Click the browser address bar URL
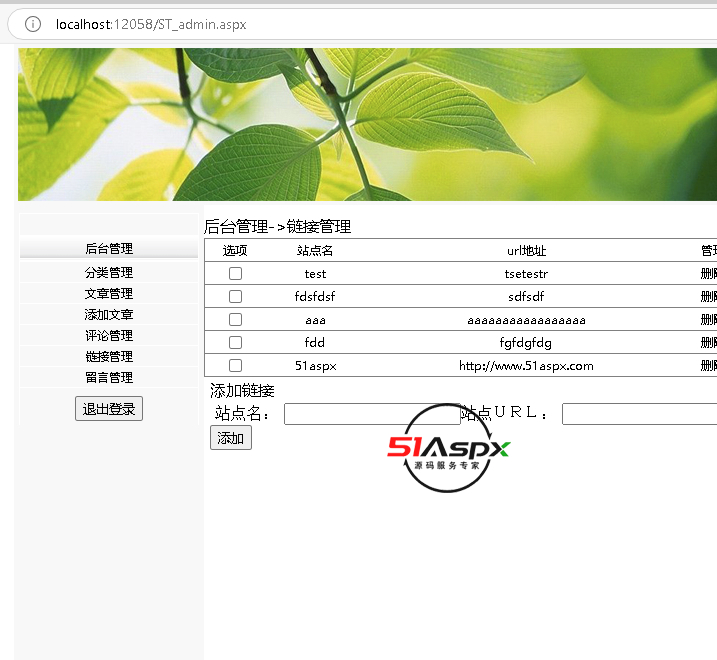Image resolution: width=717 pixels, height=660 pixels. (x=150, y=24)
